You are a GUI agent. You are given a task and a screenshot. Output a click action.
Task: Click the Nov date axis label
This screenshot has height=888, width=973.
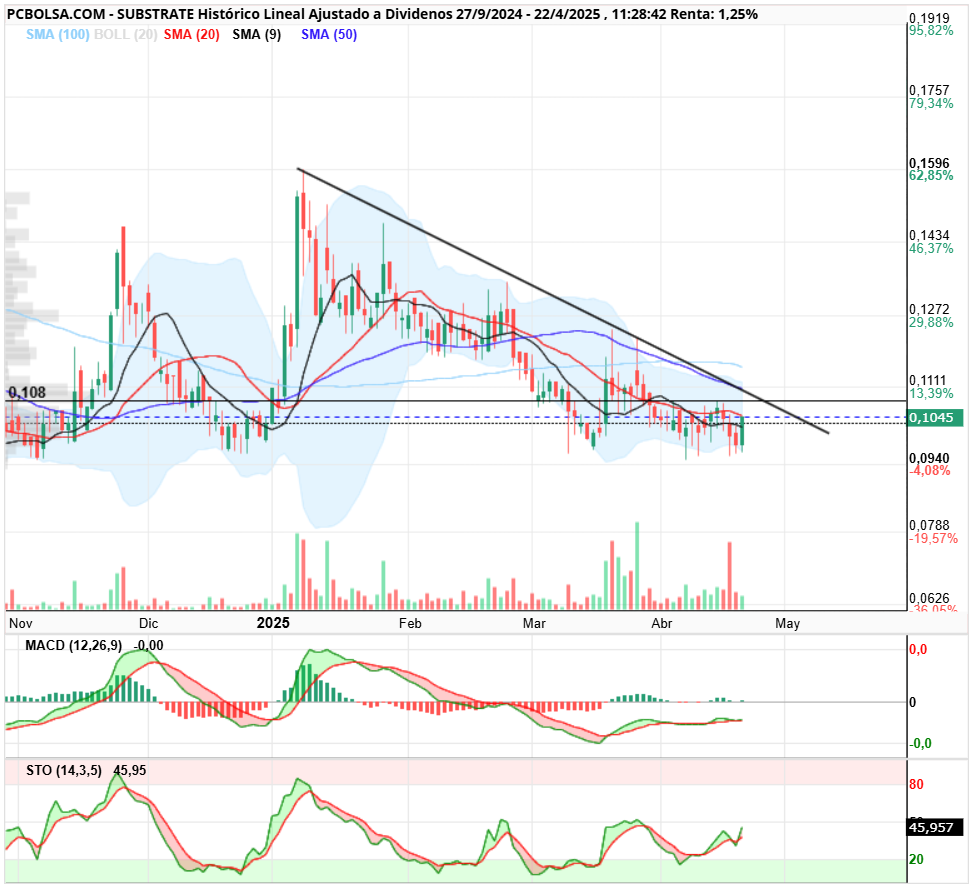[21, 624]
